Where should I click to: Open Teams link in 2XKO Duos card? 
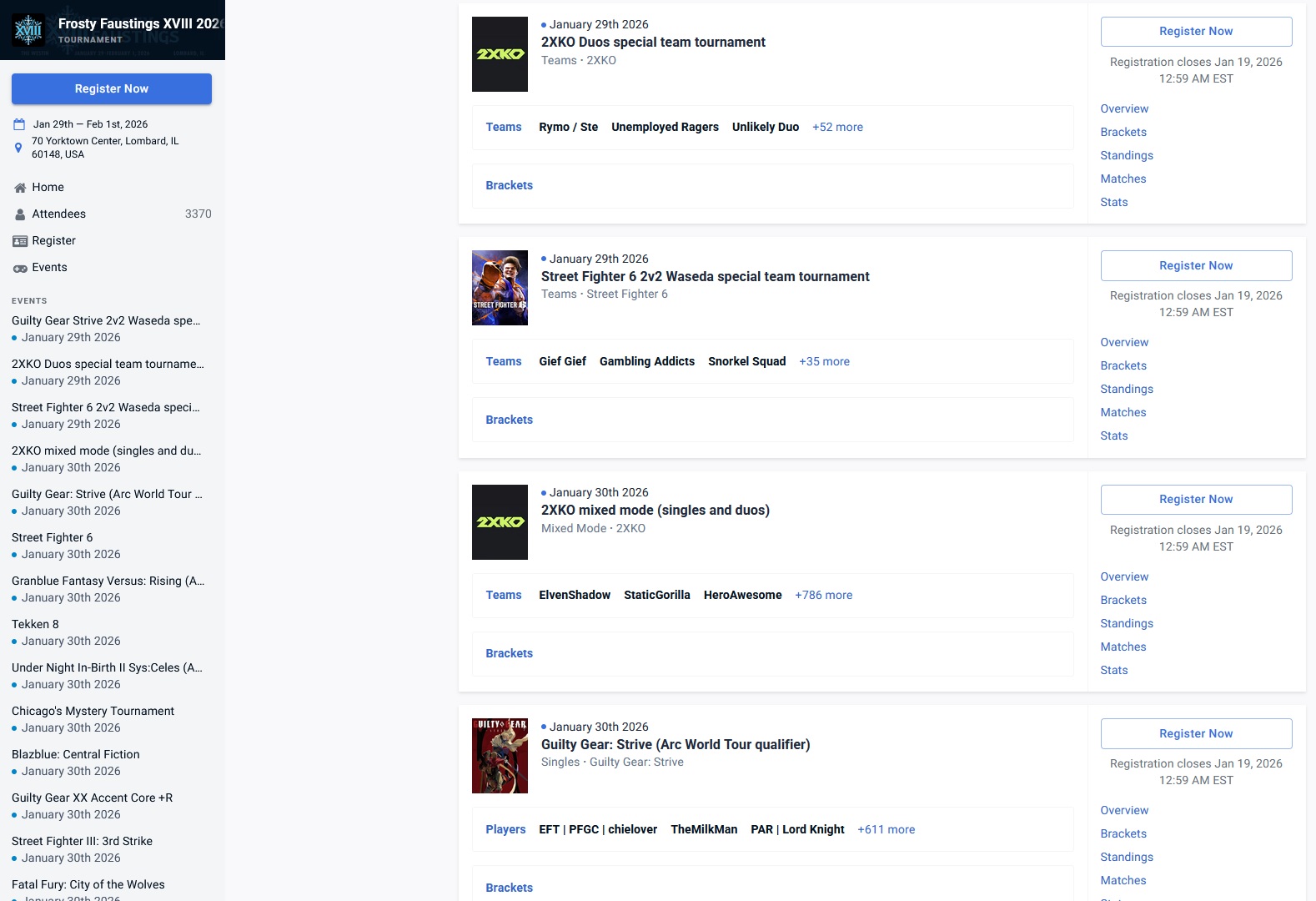pyautogui.click(x=504, y=128)
